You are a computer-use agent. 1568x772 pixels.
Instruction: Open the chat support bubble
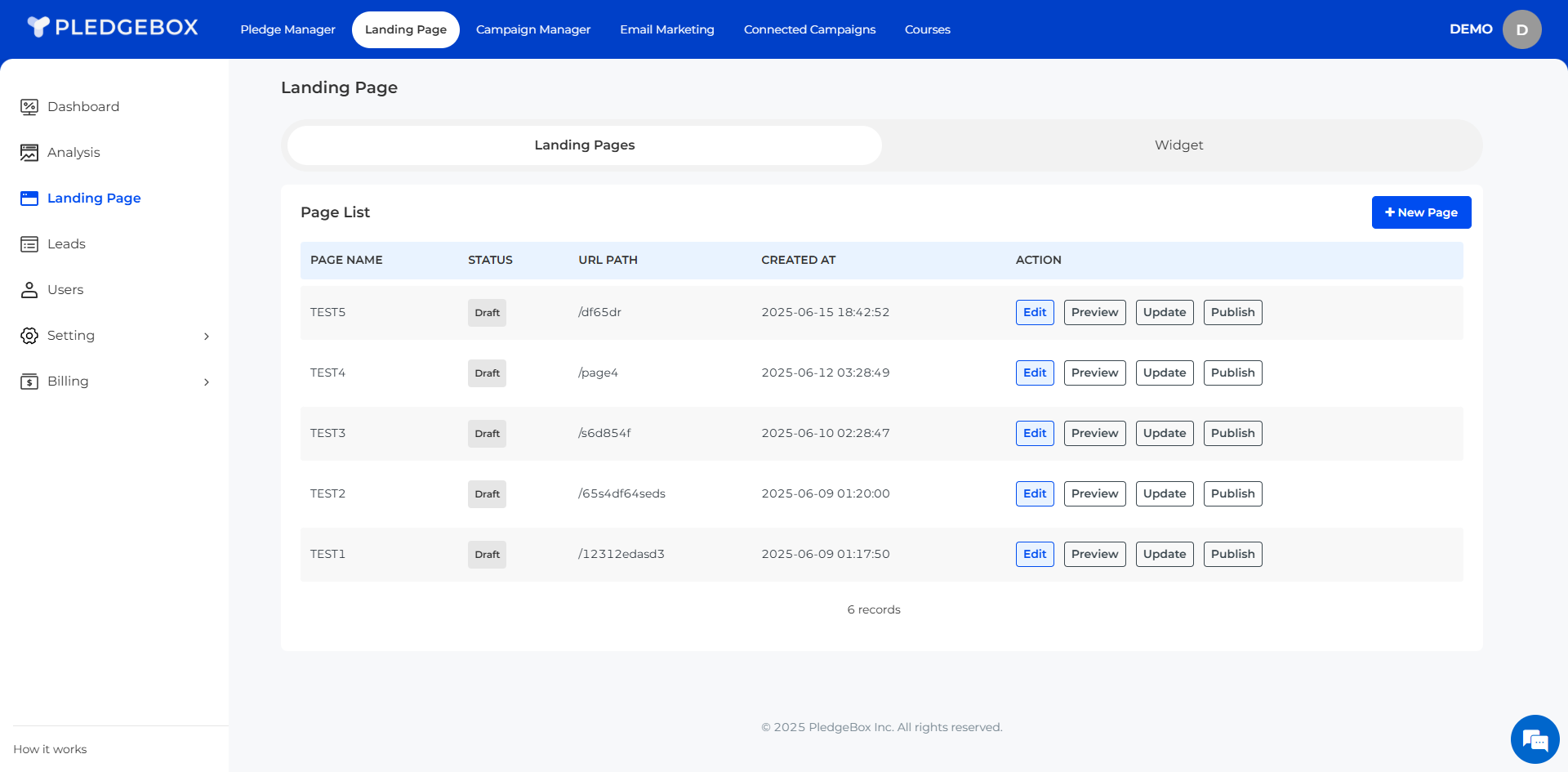pyautogui.click(x=1535, y=739)
